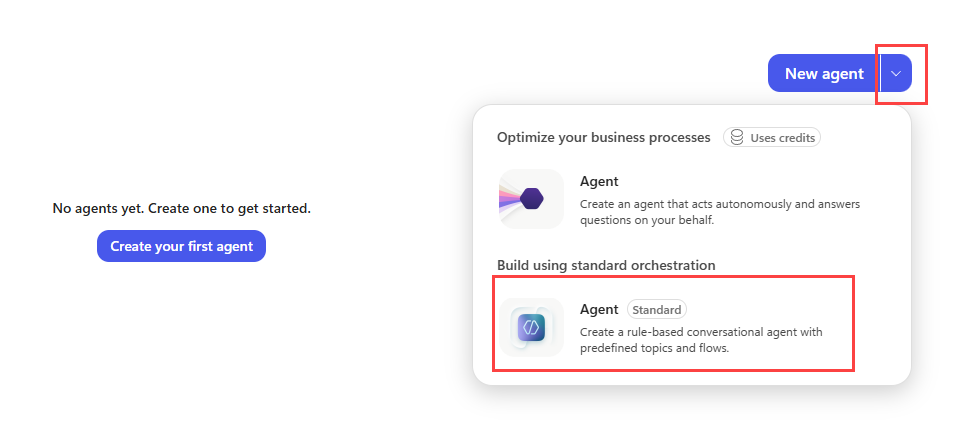
Task: Click the New agent button
Action: 824,73
